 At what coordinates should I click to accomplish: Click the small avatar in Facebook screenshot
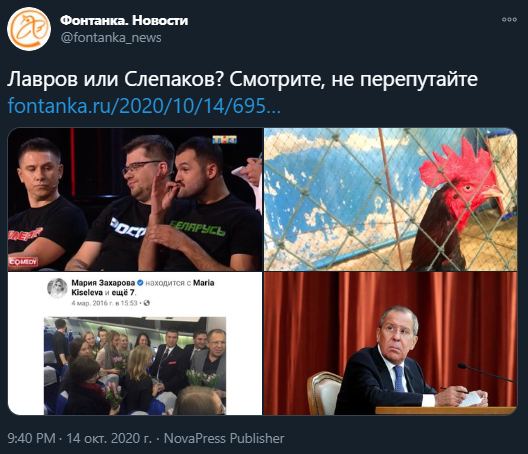57,288
